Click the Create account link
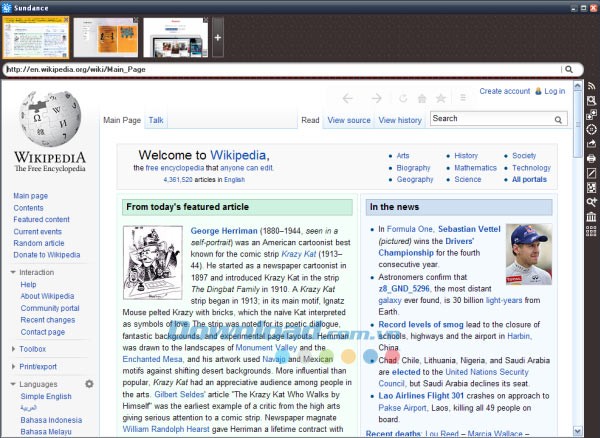 504,91
